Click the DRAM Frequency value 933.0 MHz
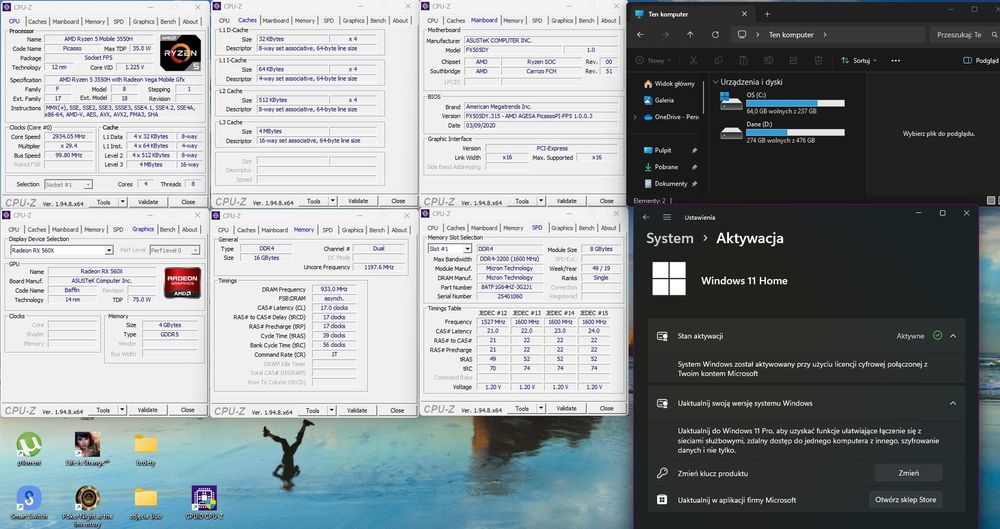The height and width of the screenshot is (529, 1000). click(x=334, y=289)
